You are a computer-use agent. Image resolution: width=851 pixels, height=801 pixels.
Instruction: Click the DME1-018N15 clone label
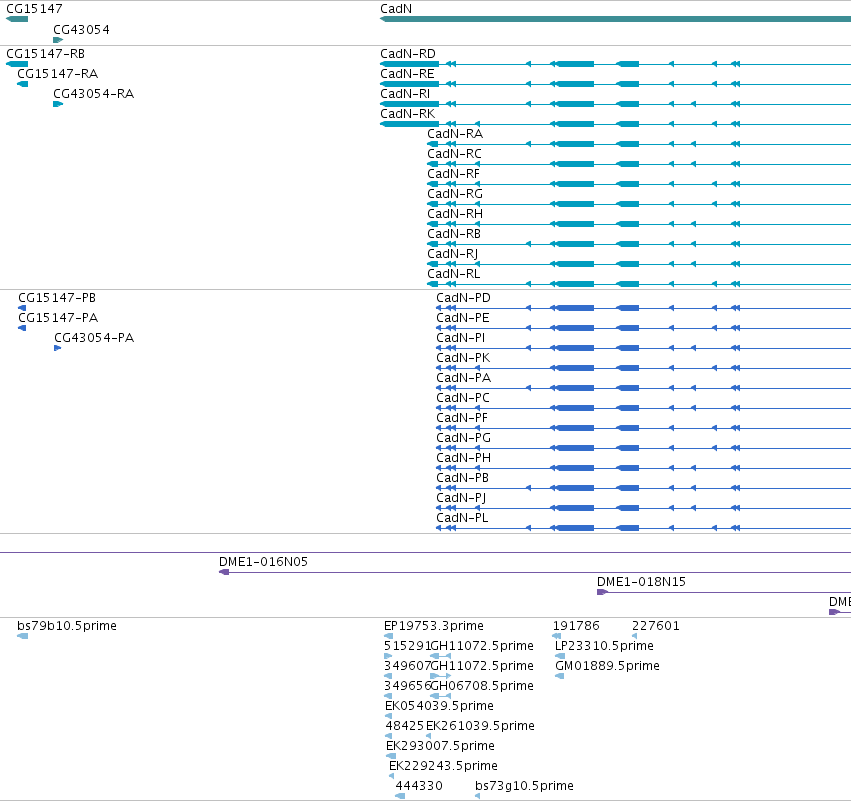[x=642, y=582]
